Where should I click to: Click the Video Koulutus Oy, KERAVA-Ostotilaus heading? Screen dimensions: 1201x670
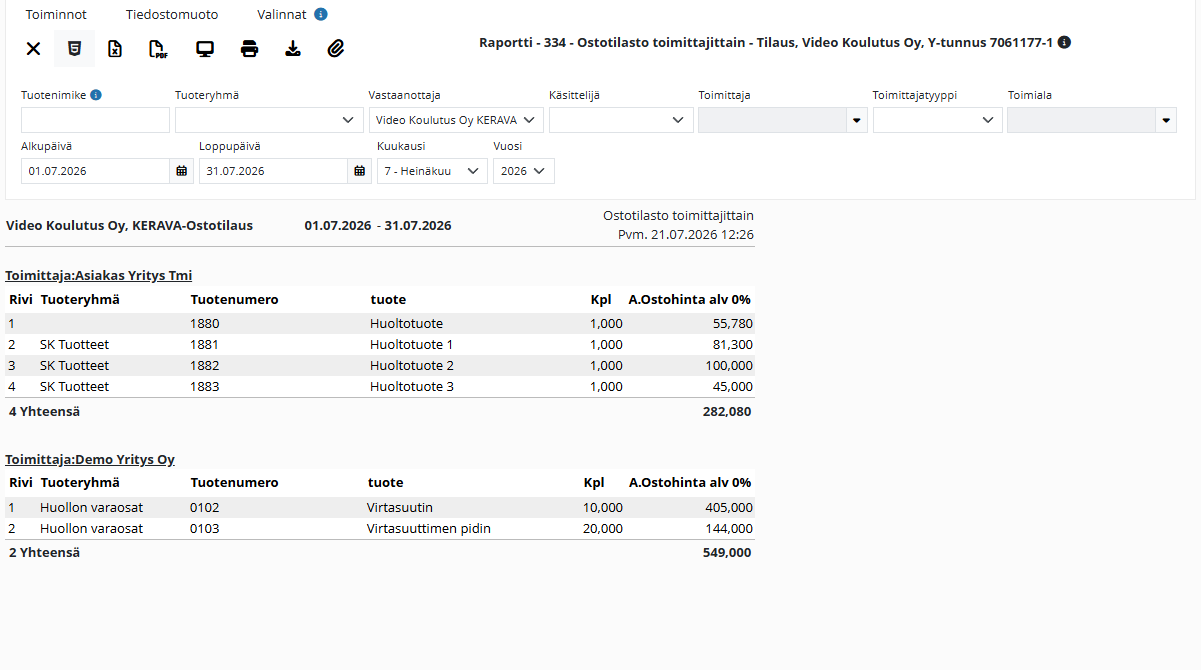coord(130,226)
